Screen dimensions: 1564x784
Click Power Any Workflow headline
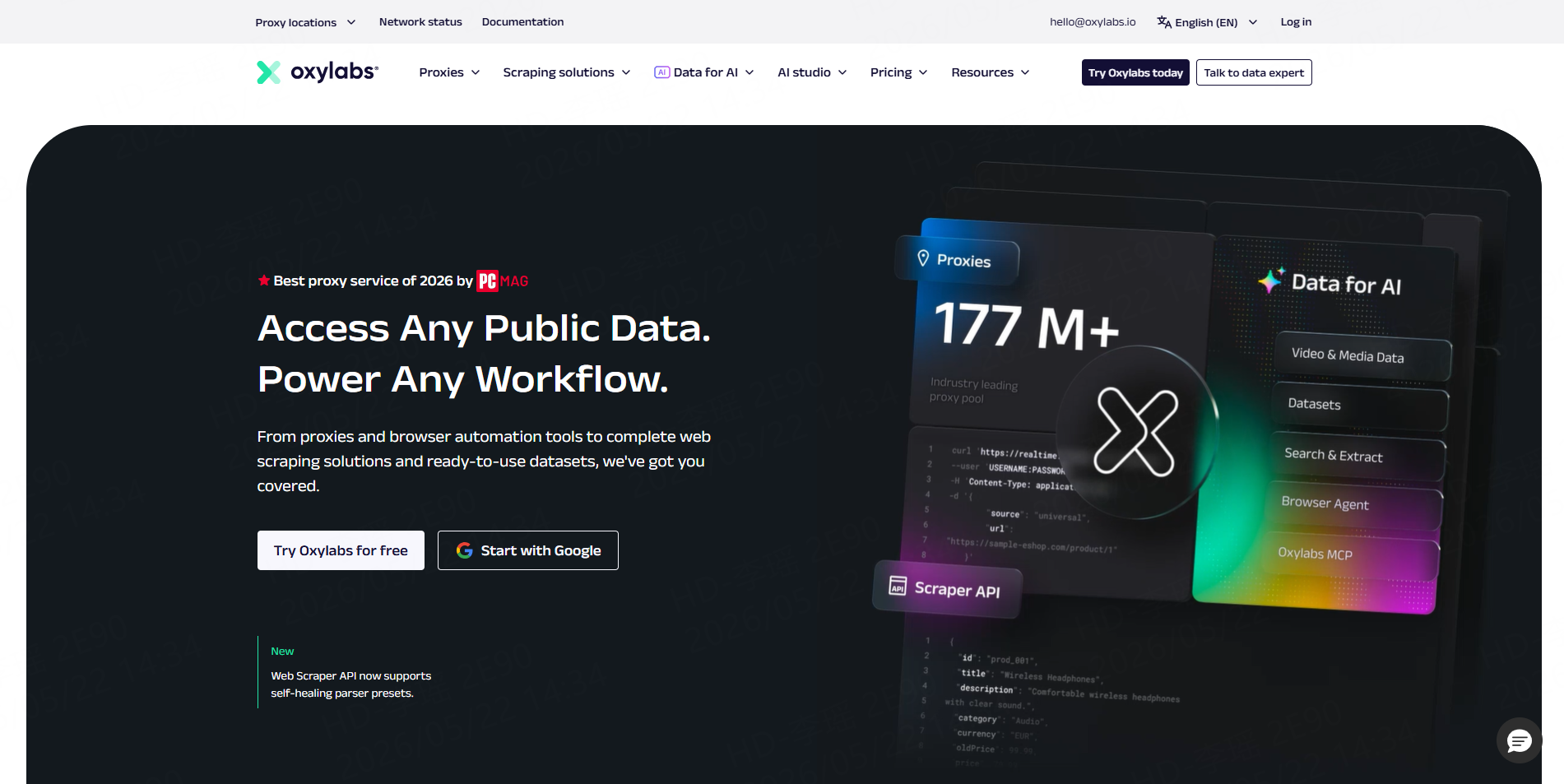pos(463,379)
